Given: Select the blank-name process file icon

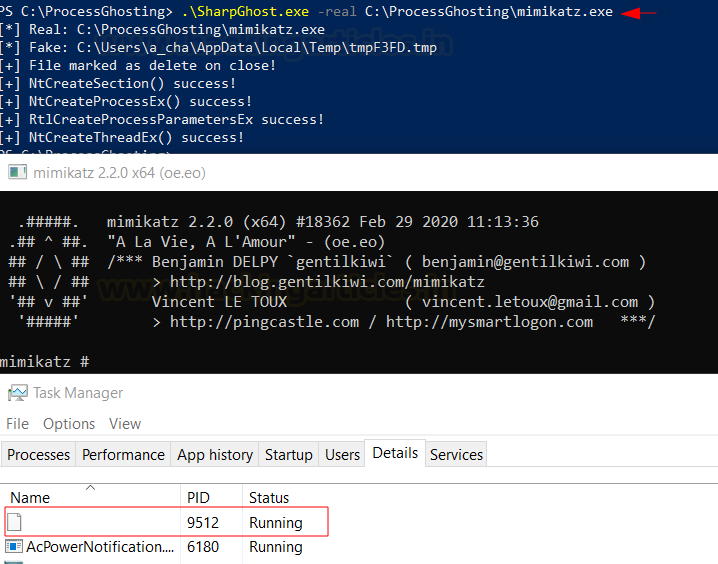Looking at the screenshot, I should (14, 522).
